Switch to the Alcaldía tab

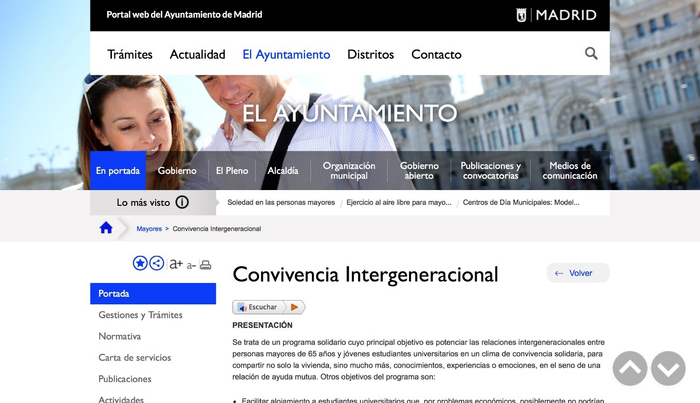[x=283, y=170]
